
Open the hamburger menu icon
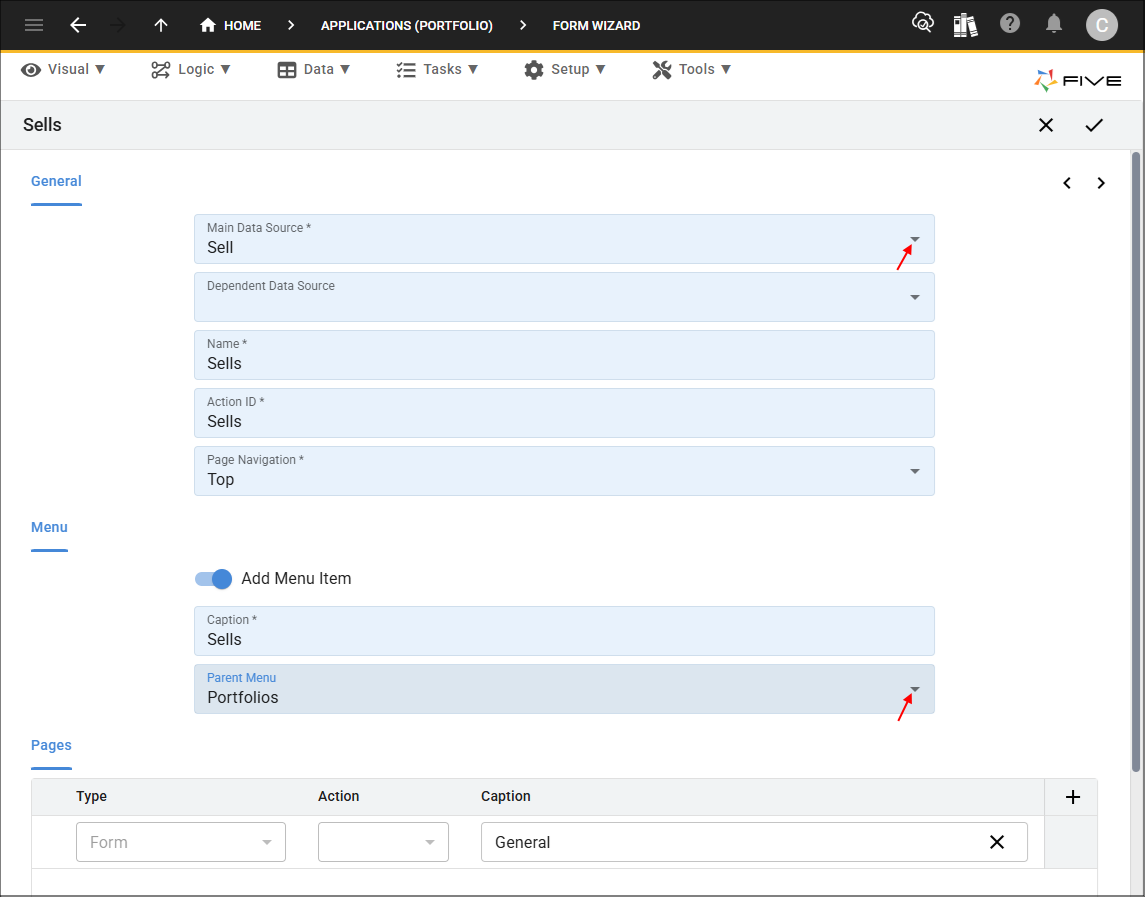click(34, 26)
